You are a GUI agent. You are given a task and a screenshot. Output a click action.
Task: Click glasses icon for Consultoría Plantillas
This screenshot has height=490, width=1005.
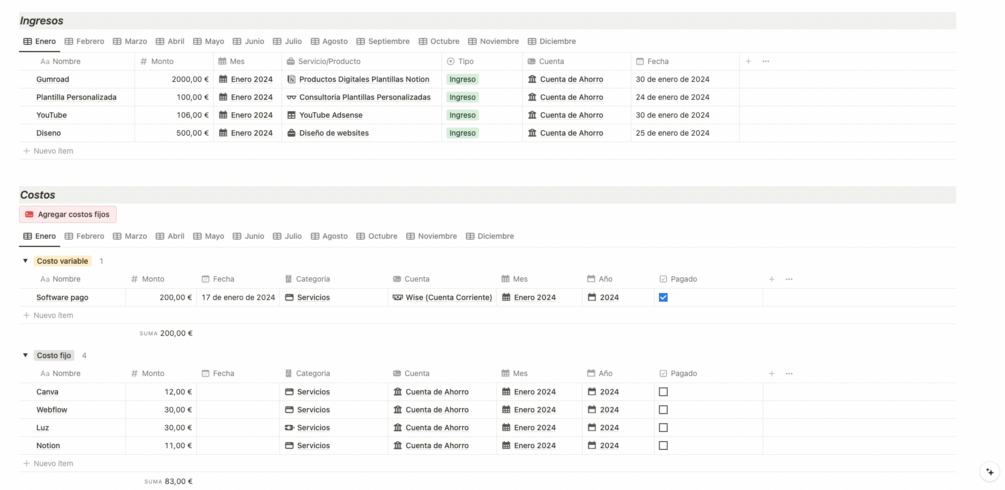(x=292, y=97)
